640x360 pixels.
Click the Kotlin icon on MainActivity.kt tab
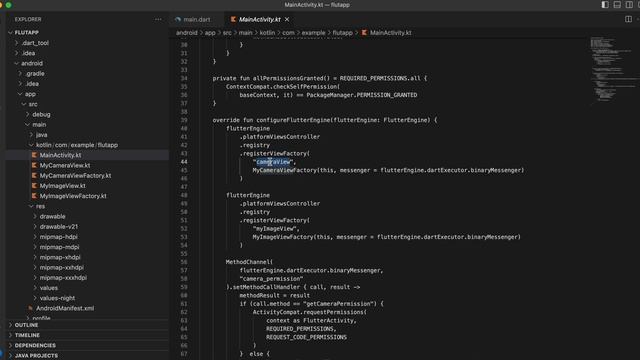(x=233, y=19)
